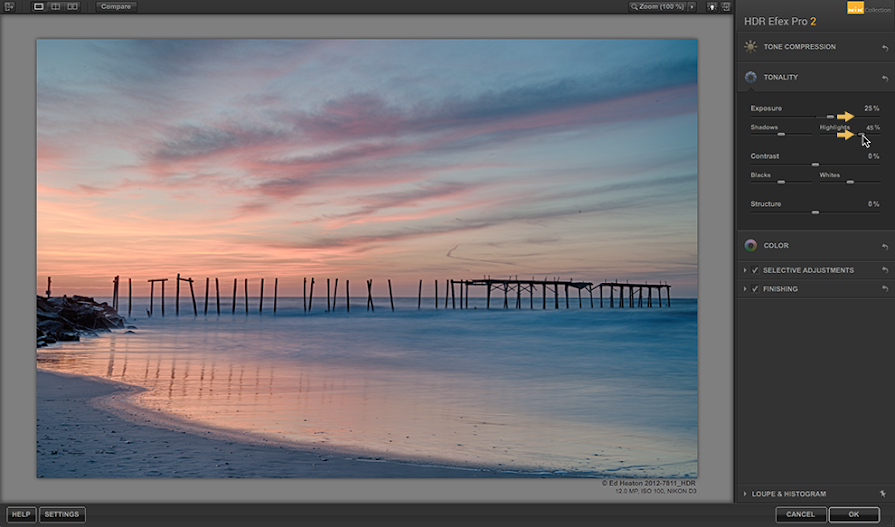The image size is (895, 527).
Task: Select the single image view icon
Action: [39, 7]
